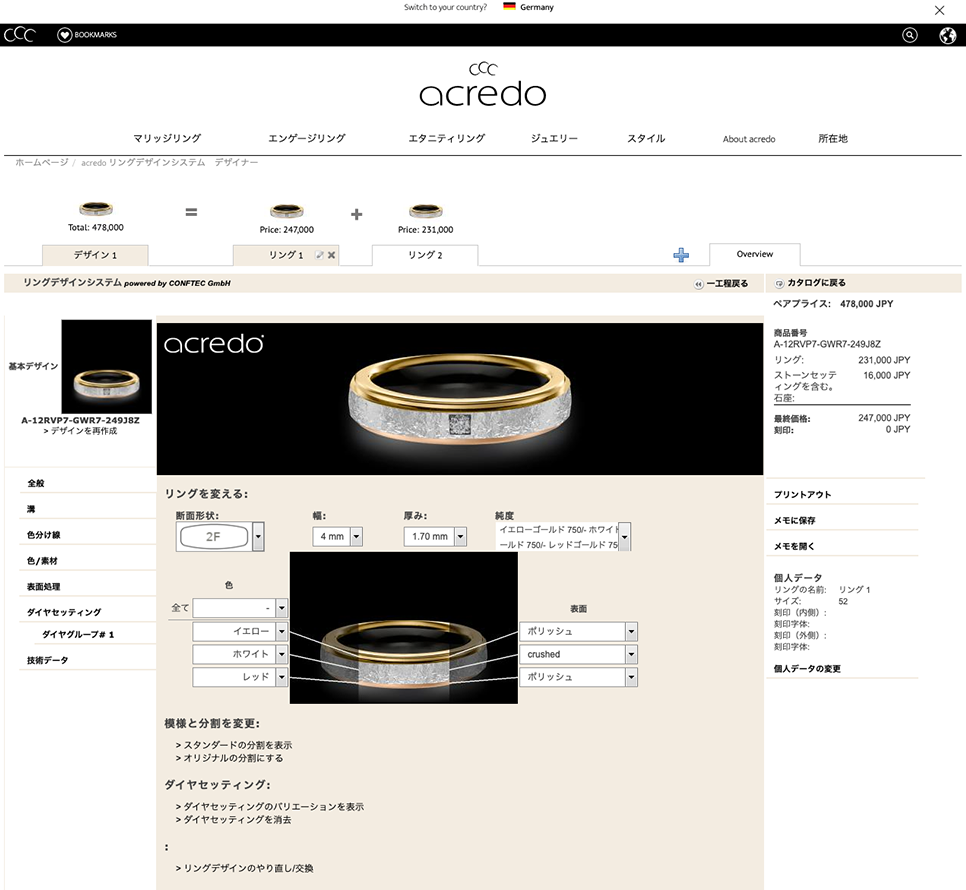Expand the 厚み 1.70 mm dropdown

pyautogui.click(x=460, y=537)
